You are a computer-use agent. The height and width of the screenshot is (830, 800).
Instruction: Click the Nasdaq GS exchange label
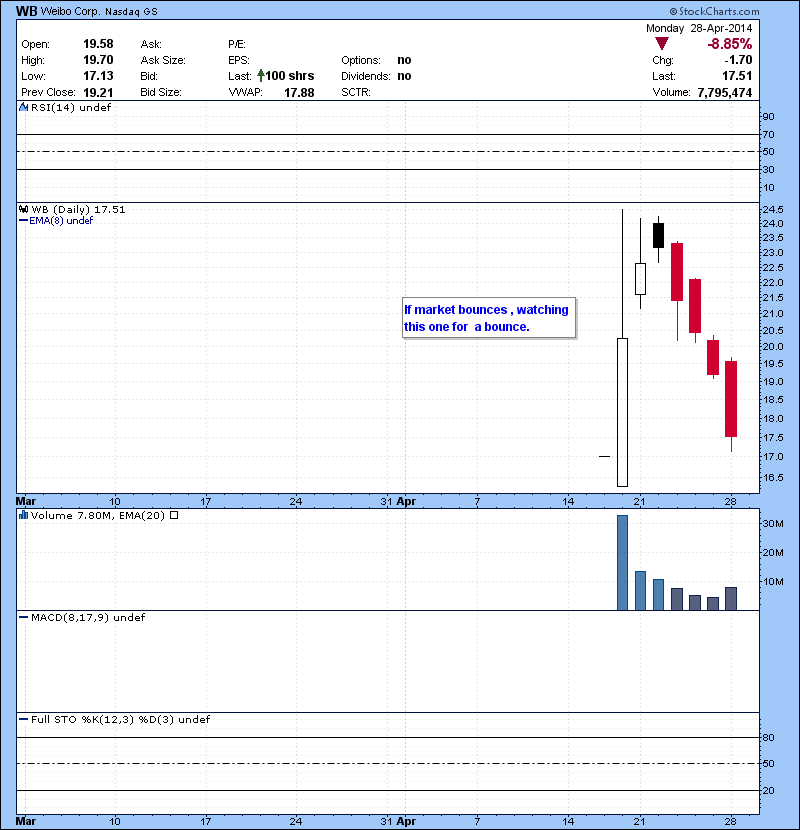pyautogui.click(x=131, y=12)
